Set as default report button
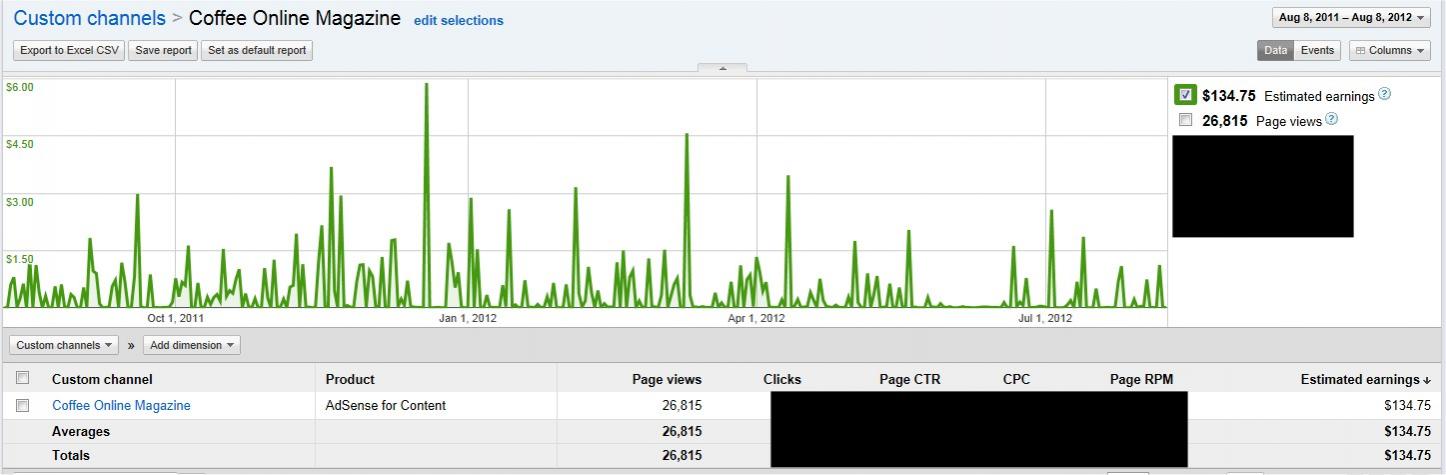Image resolution: width=1446 pixels, height=475 pixels. (257, 50)
